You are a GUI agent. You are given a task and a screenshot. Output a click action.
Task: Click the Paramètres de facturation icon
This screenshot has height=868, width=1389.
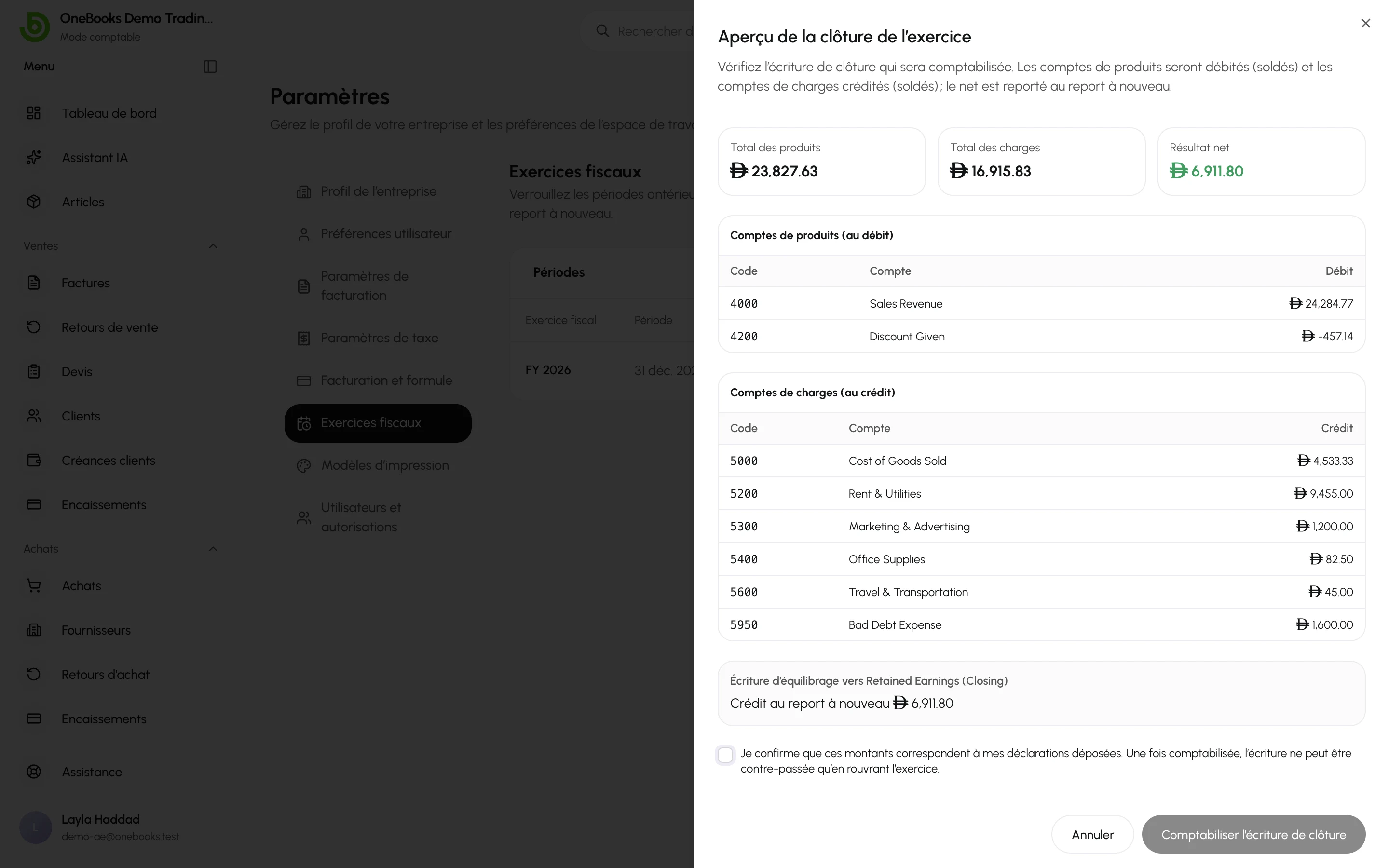pyautogui.click(x=304, y=286)
